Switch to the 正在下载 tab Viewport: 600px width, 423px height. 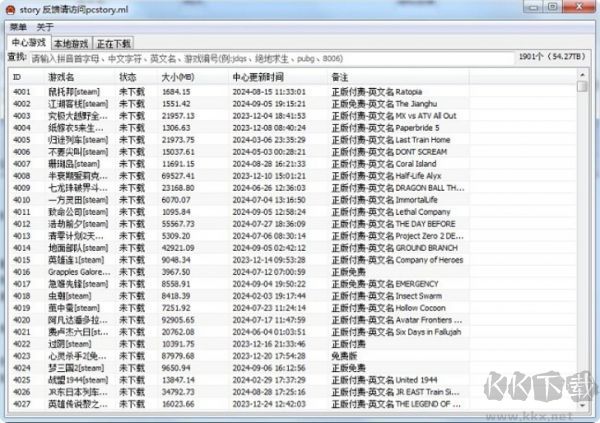point(114,43)
